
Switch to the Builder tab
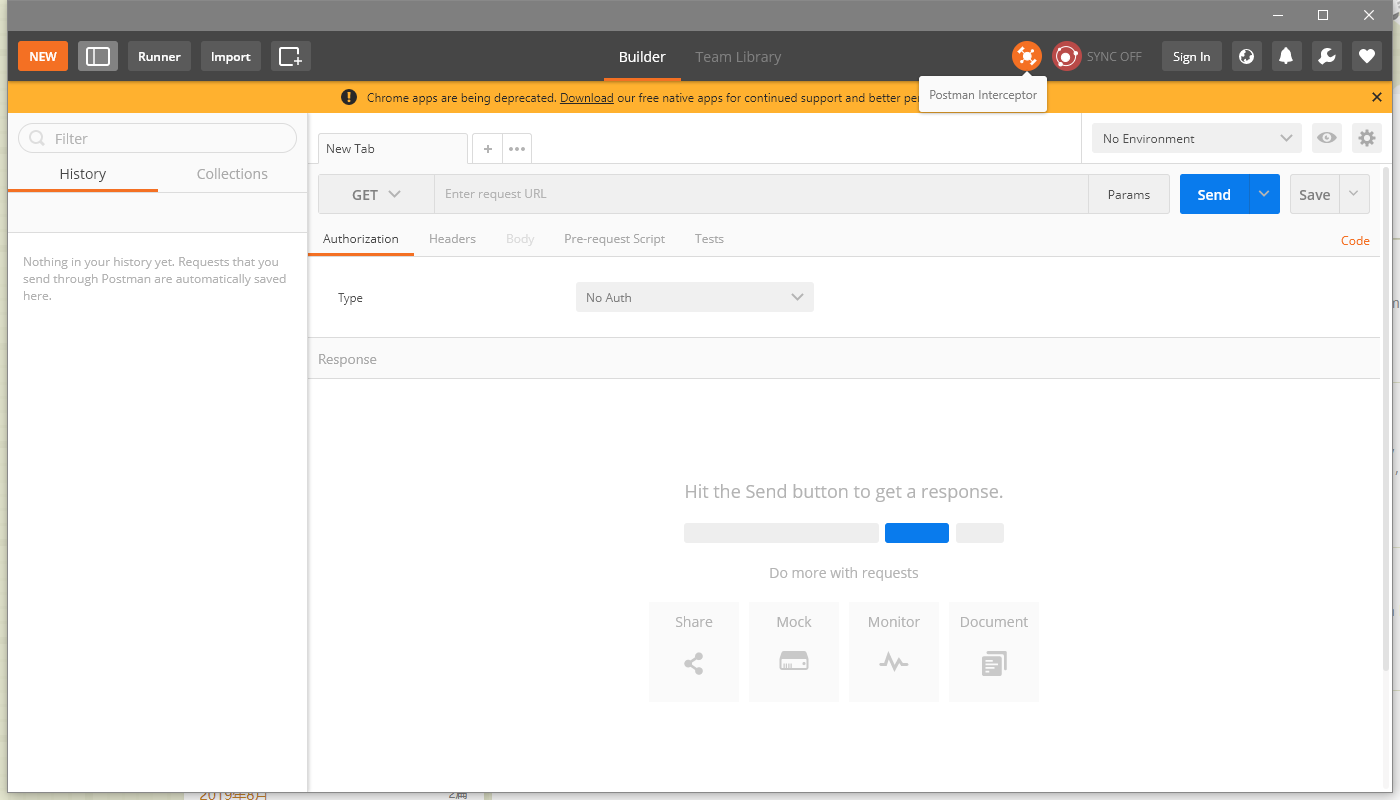(x=642, y=57)
